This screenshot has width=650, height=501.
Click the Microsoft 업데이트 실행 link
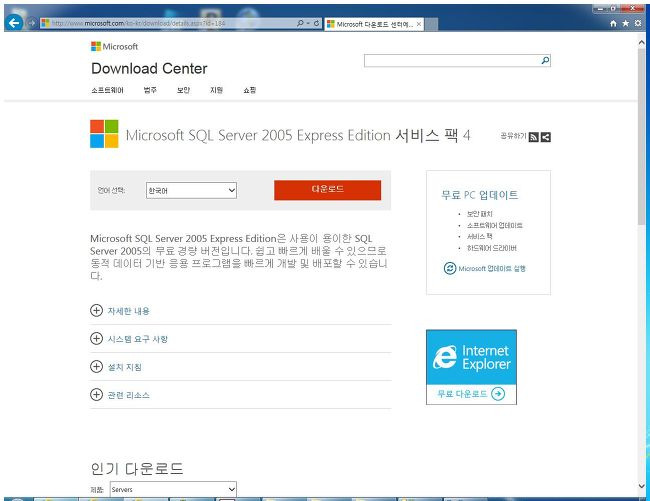click(x=492, y=269)
